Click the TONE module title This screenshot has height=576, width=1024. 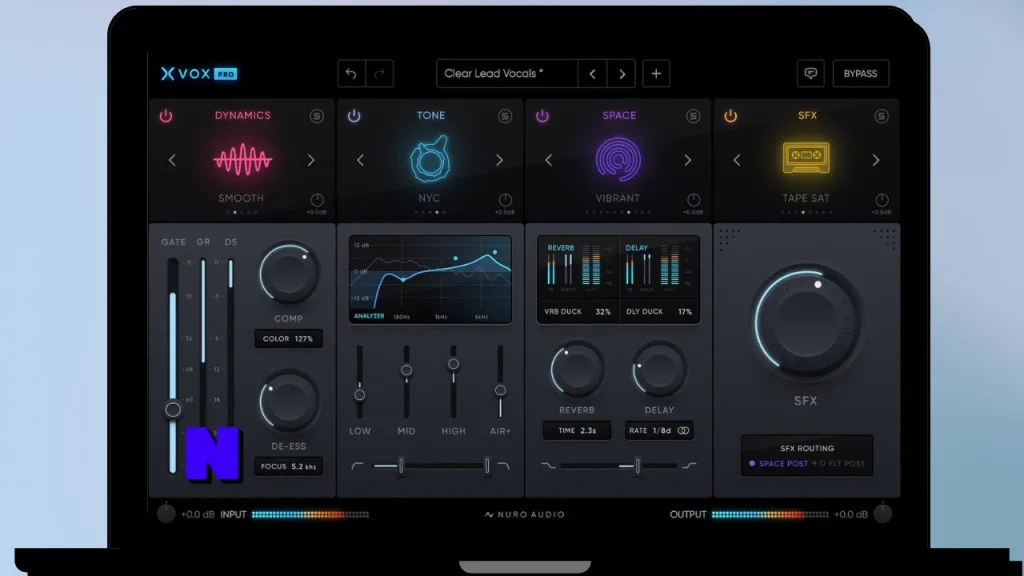coord(430,116)
